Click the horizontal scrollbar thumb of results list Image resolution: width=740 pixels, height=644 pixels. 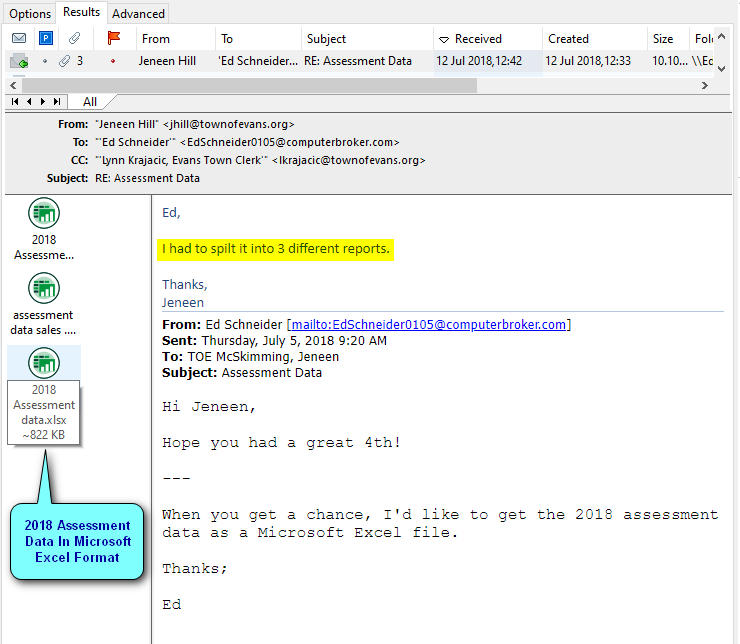pos(249,85)
